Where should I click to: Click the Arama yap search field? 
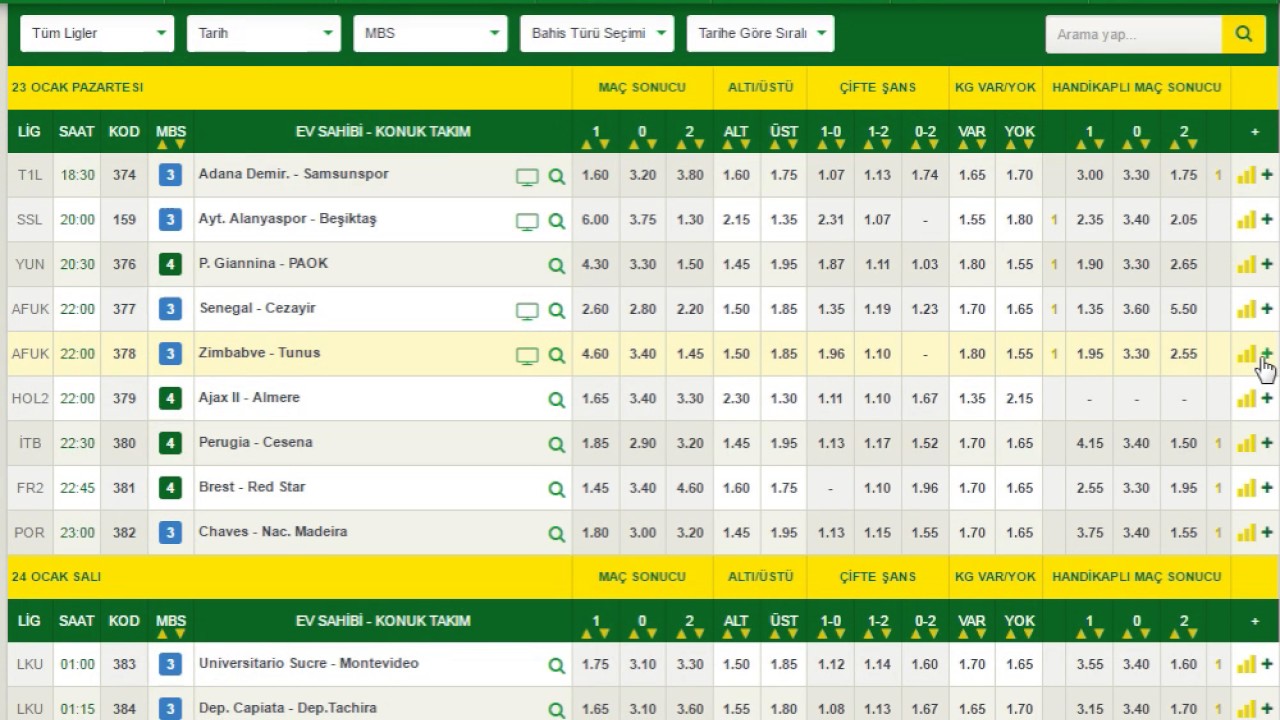click(x=1134, y=34)
